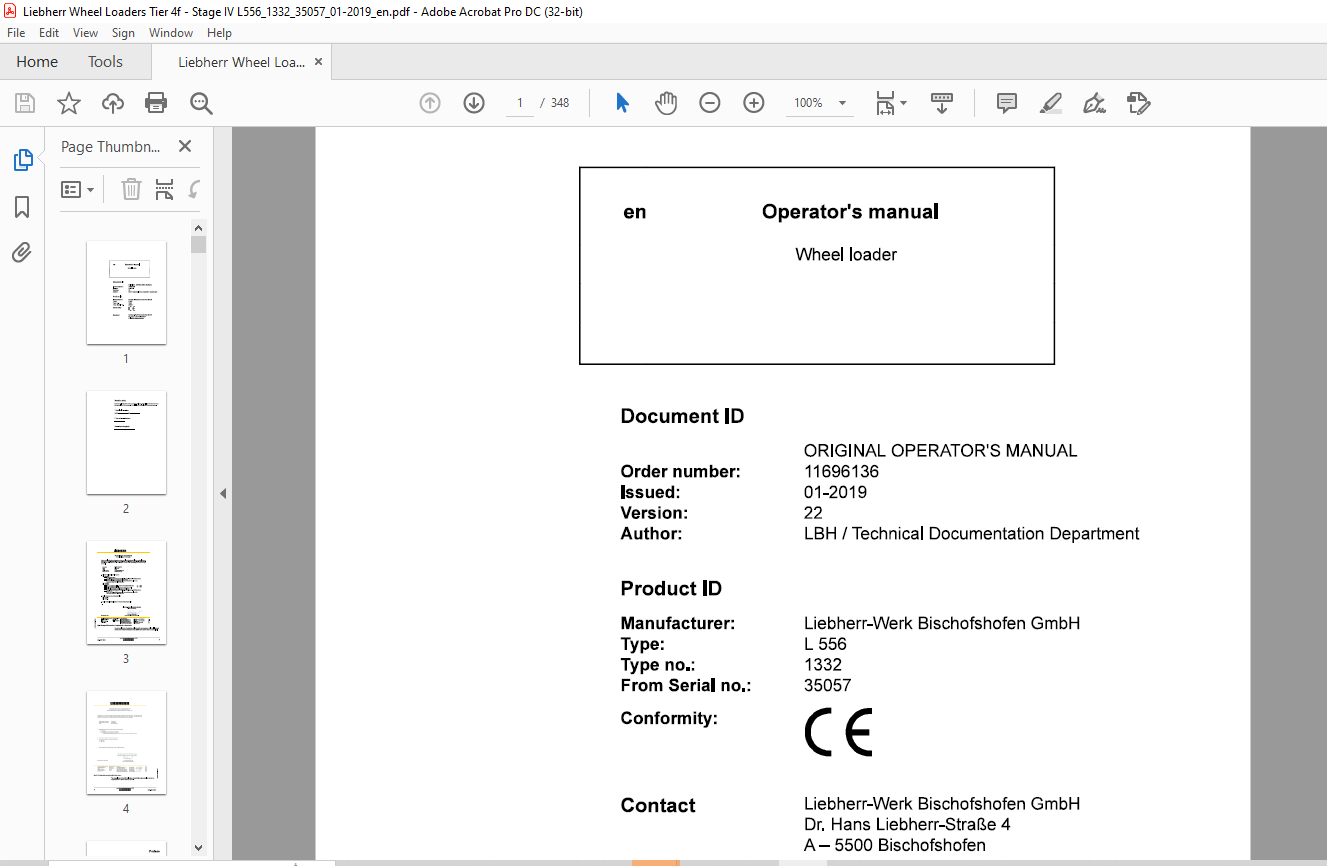Zoom out with minus icon
This screenshot has width=1327, height=866.
pyautogui.click(x=710, y=103)
